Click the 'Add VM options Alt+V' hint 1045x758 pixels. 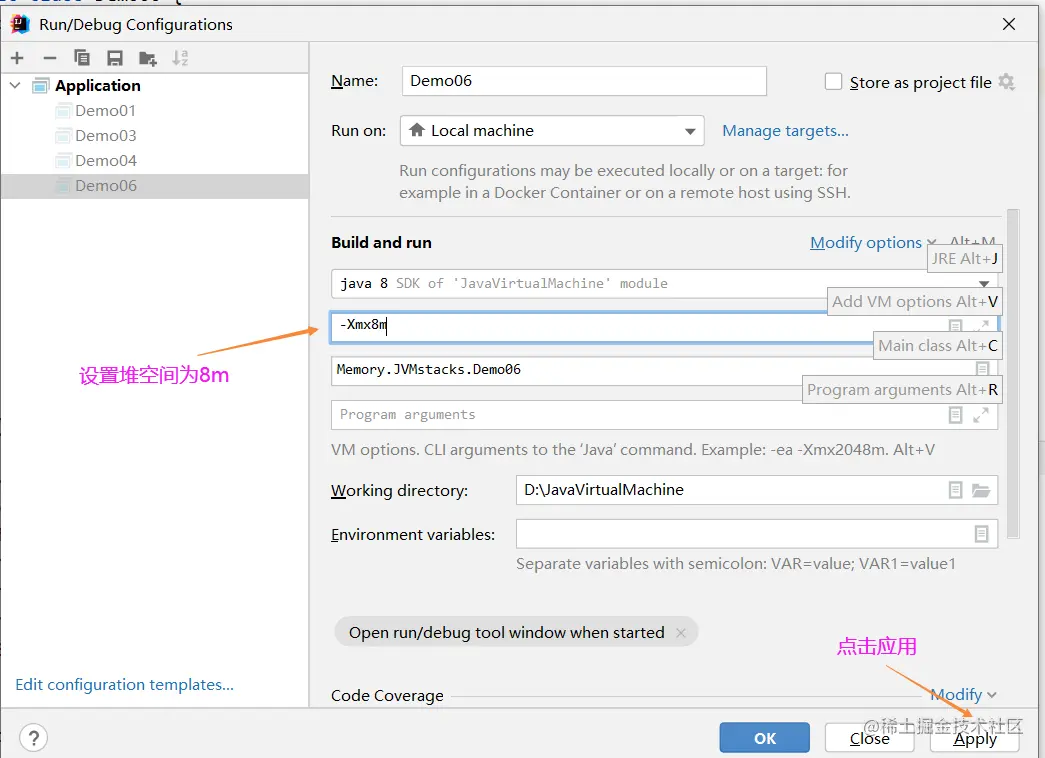914,302
